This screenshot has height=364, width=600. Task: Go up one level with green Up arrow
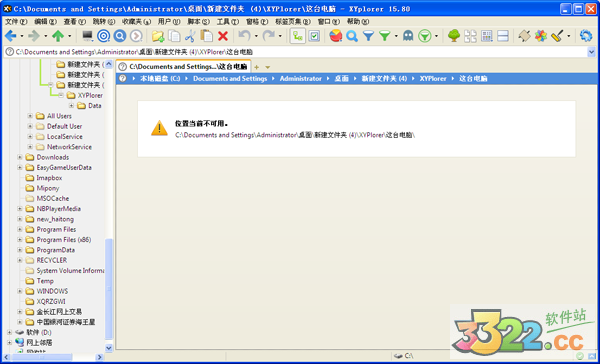58,36
